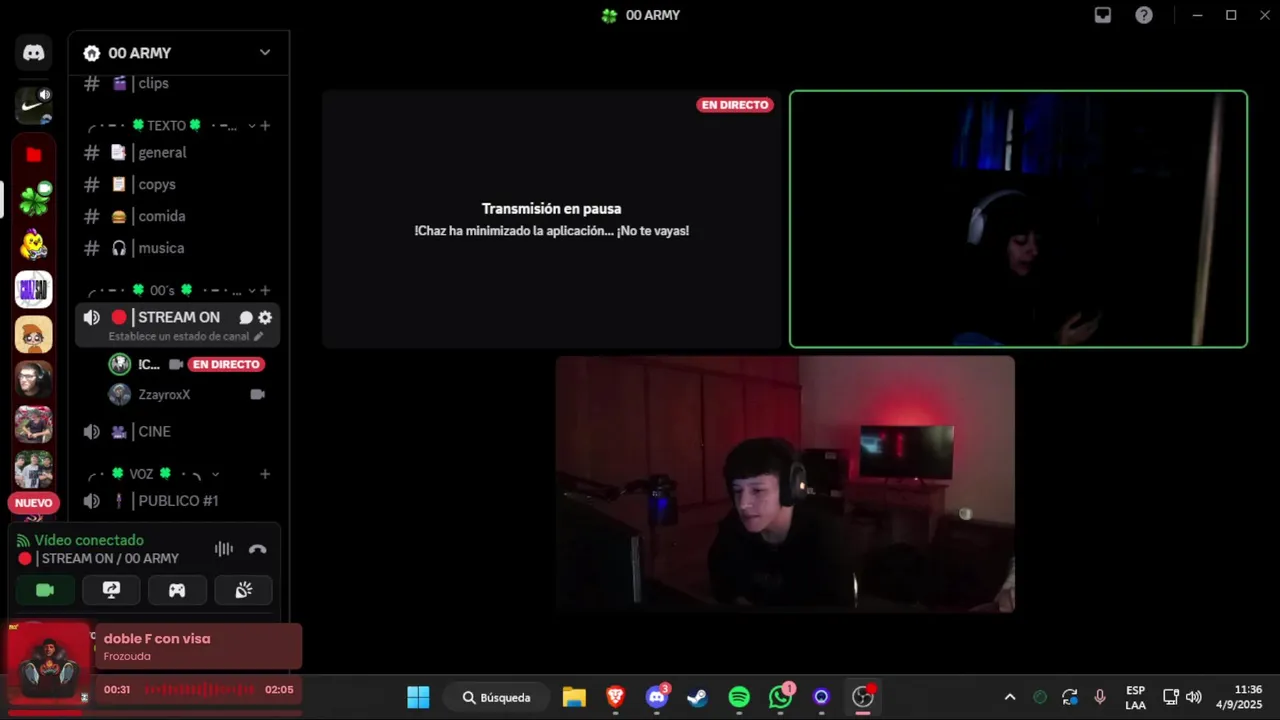The image size is (1280, 720).
Task: Select the red-lit room webcam tile
Action: click(785, 484)
